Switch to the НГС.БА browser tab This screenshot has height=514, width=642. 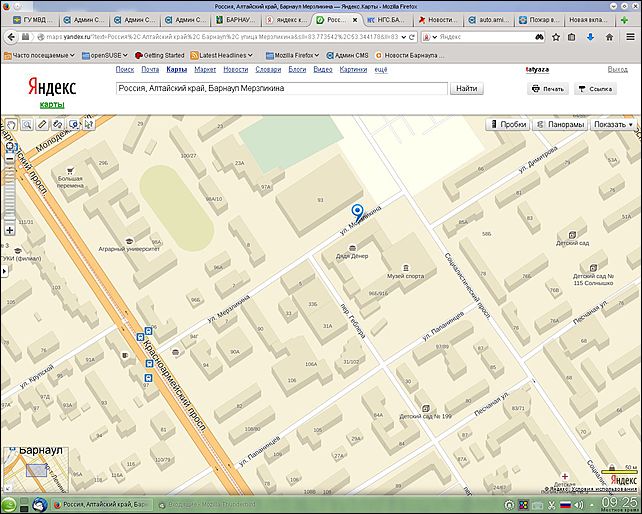388,19
